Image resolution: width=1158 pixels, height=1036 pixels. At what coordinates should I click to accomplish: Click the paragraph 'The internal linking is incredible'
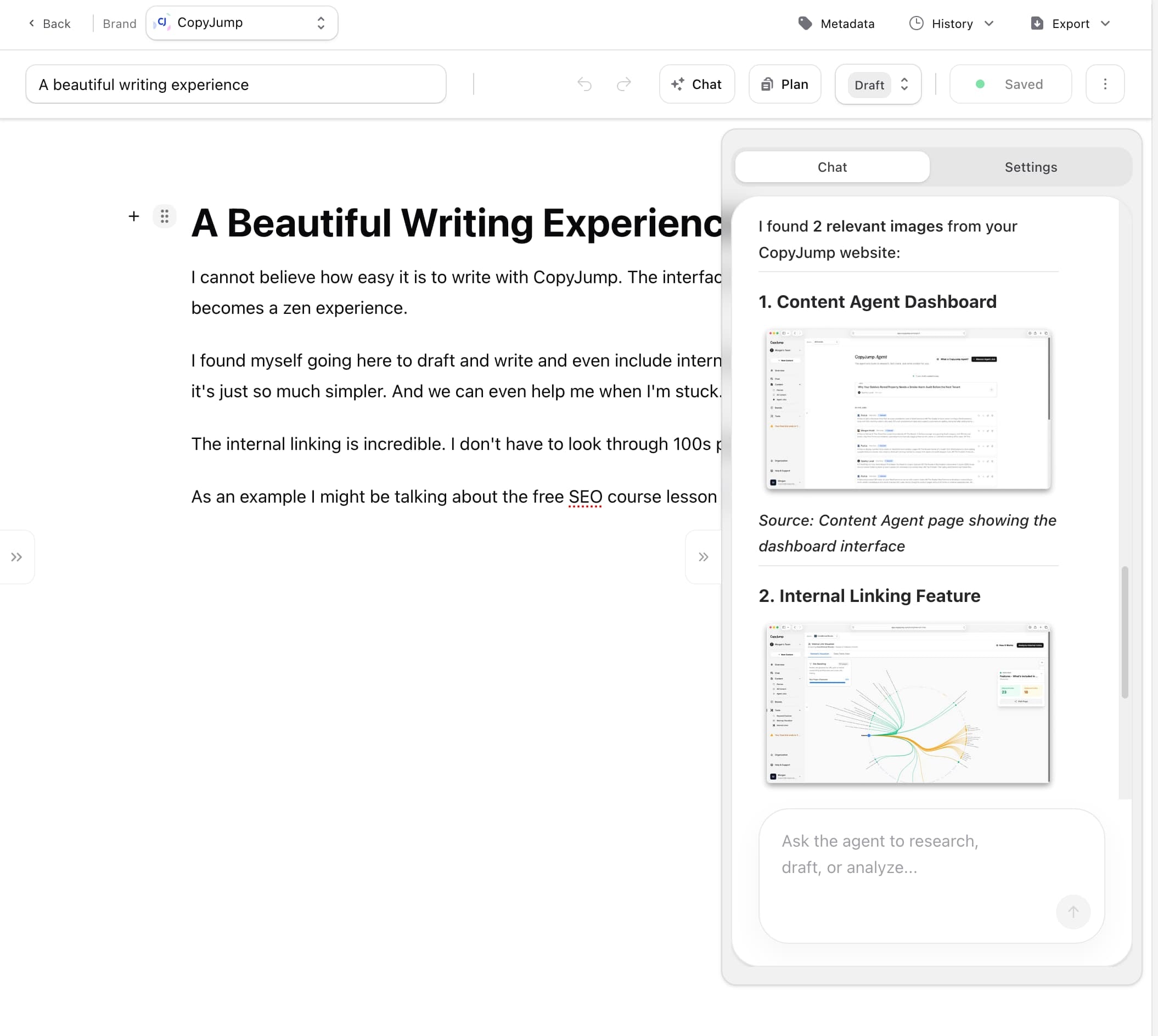(456, 444)
